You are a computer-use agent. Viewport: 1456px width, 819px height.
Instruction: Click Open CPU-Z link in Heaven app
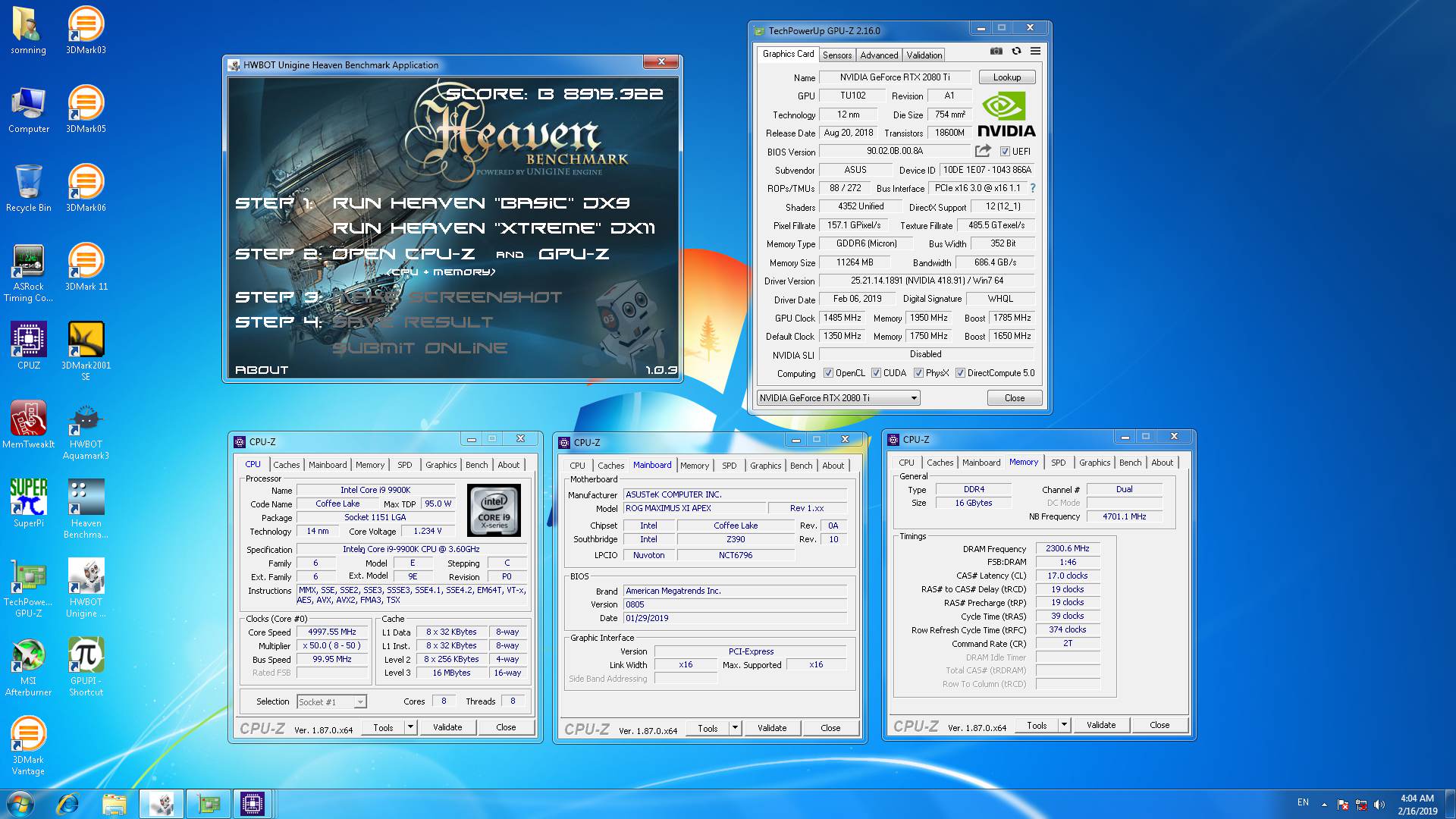coord(403,254)
